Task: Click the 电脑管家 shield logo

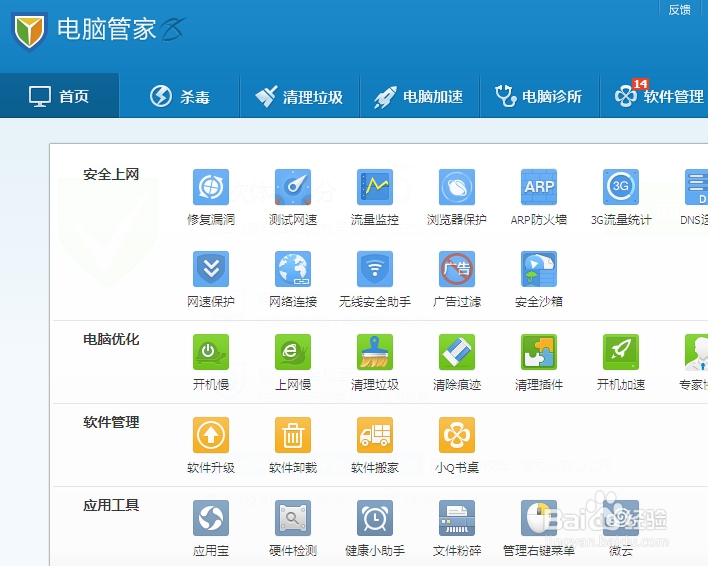Action: click(x=29, y=32)
